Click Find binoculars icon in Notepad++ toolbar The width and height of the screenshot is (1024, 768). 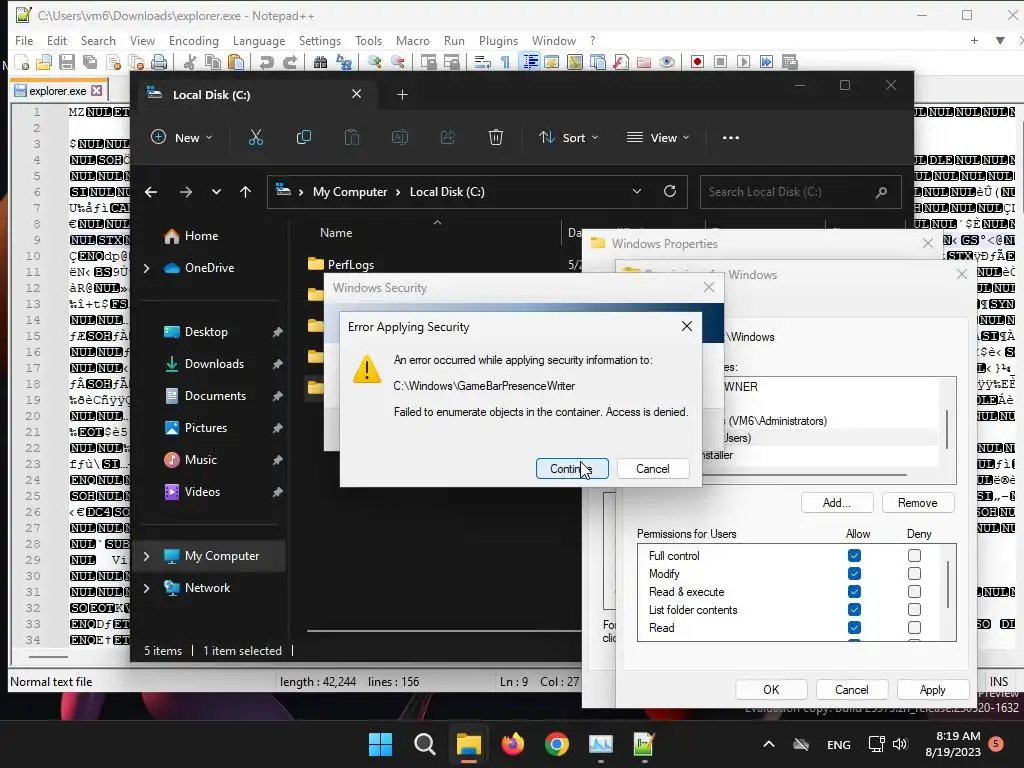[320, 62]
